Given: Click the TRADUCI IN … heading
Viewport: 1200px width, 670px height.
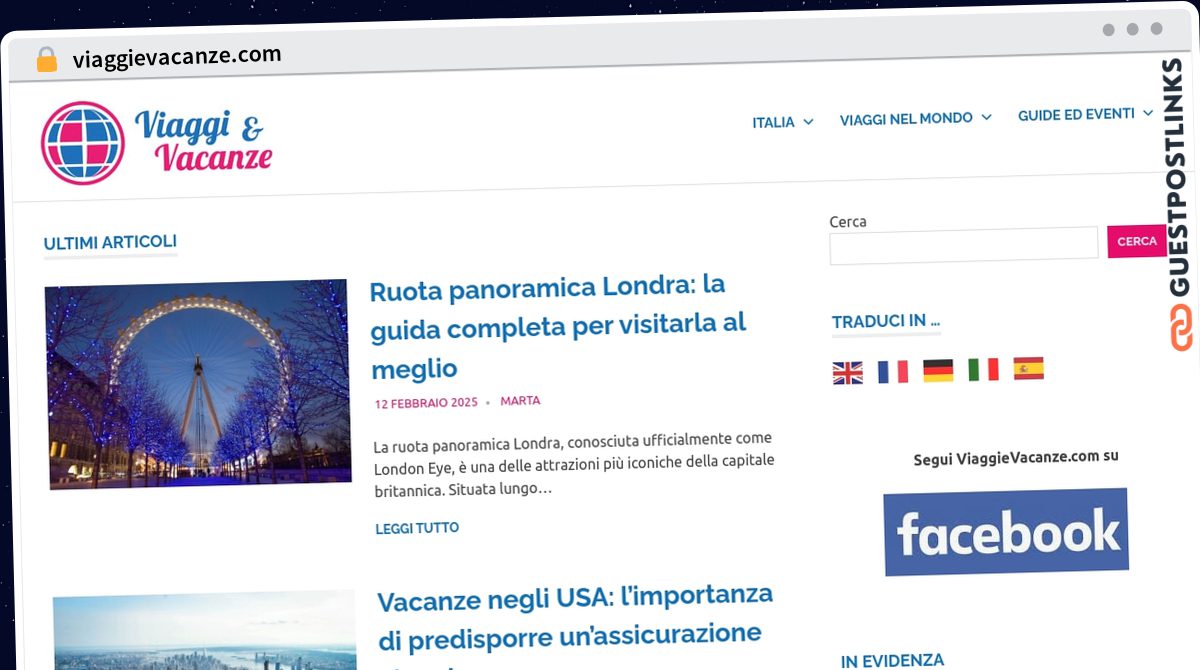Looking at the screenshot, I should (886, 321).
